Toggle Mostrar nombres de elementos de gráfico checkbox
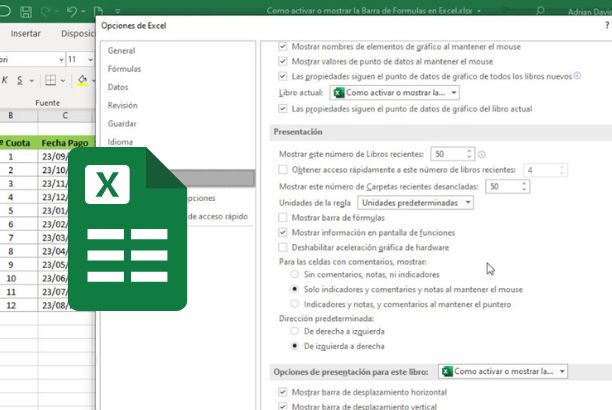Screen dimensions: 612x410 (283, 46)
